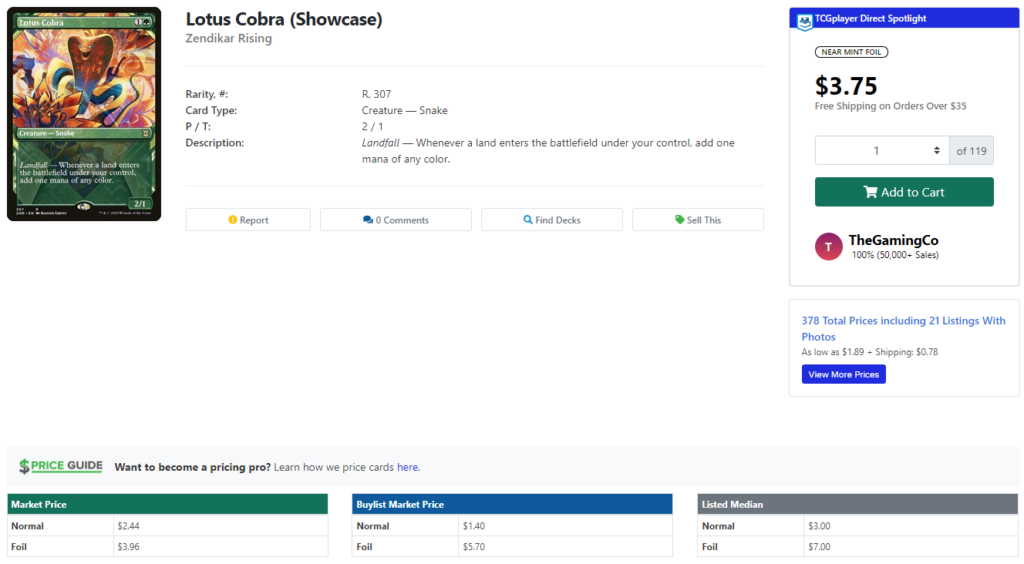
Task: Click 'Free Shipping on Orders Over $35'
Action: [890, 106]
